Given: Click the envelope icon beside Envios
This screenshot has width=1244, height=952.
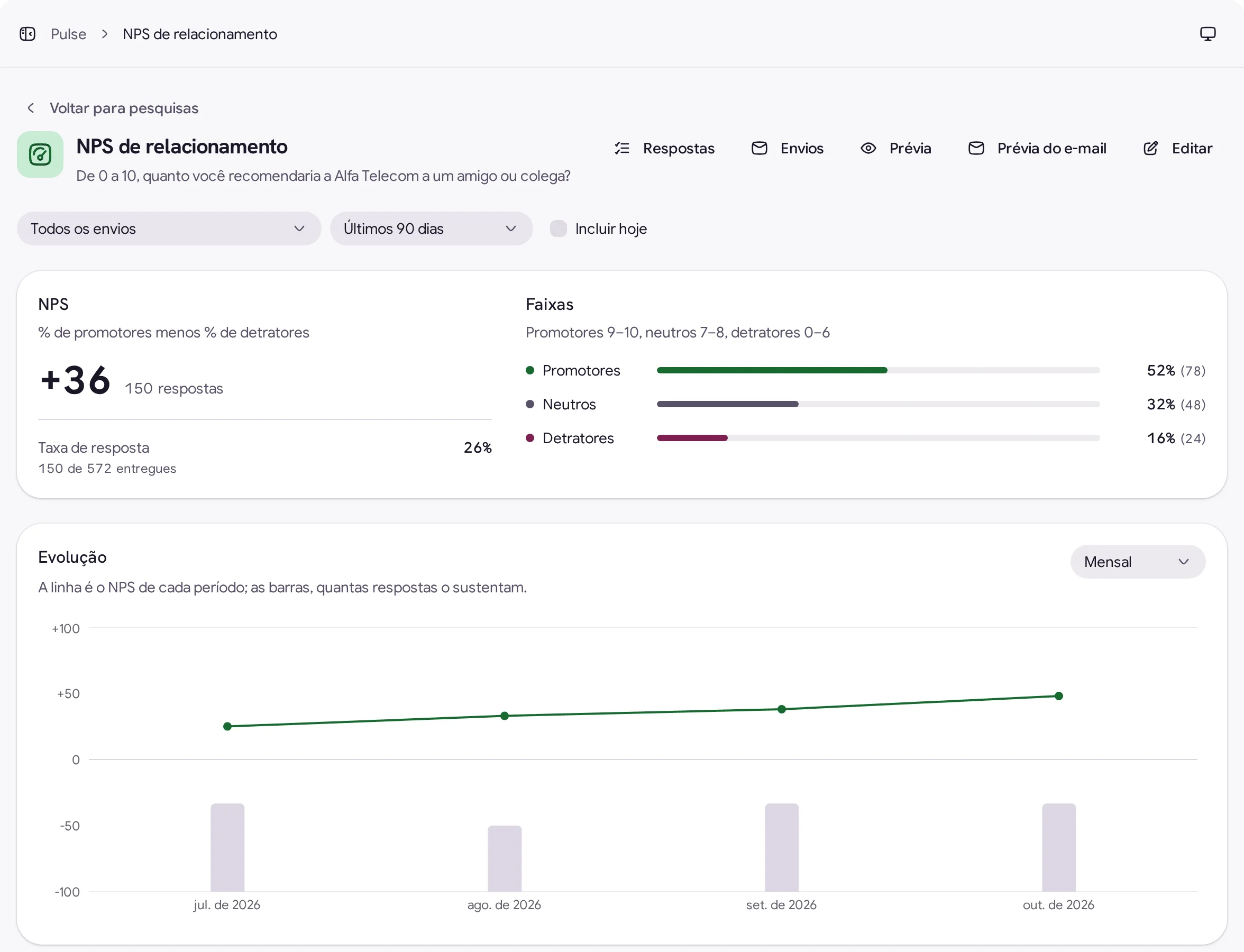Looking at the screenshot, I should pyautogui.click(x=760, y=149).
